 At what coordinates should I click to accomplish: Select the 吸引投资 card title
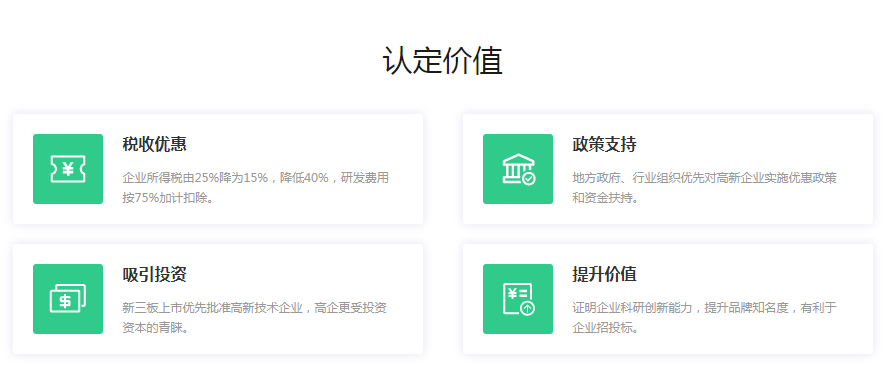click(x=154, y=274)
